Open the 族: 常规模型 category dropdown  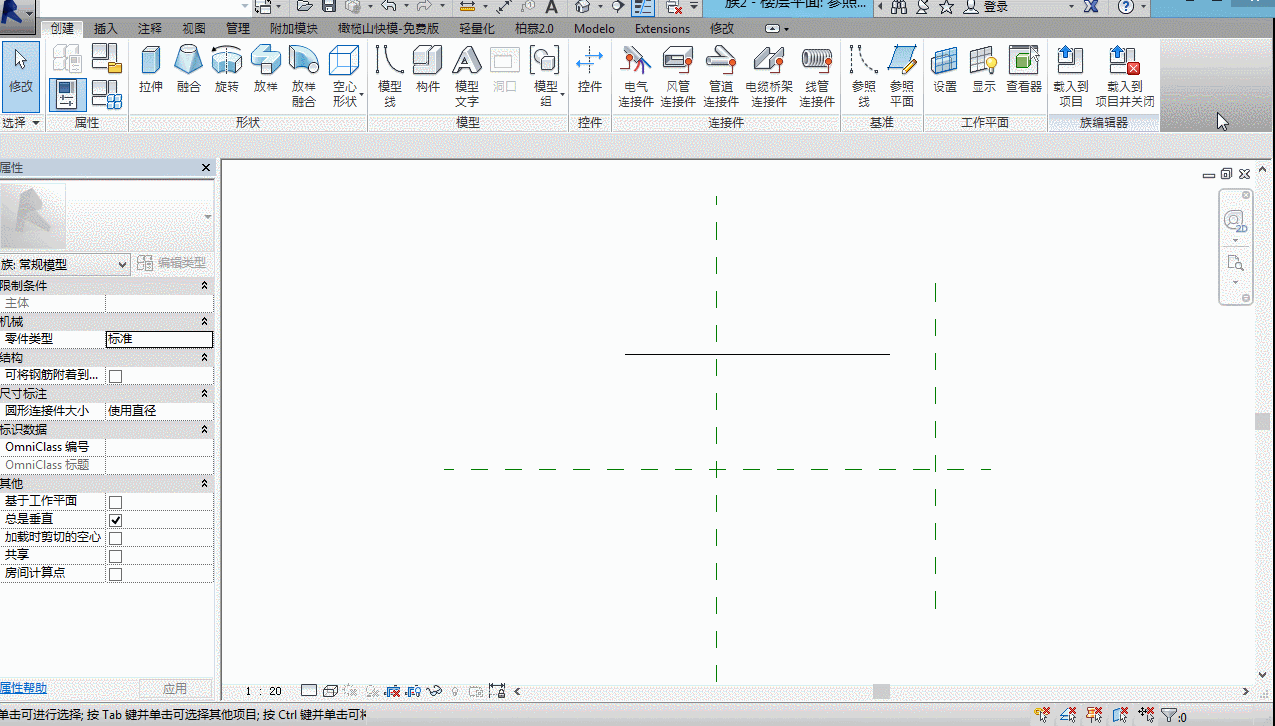pos(65,264)
